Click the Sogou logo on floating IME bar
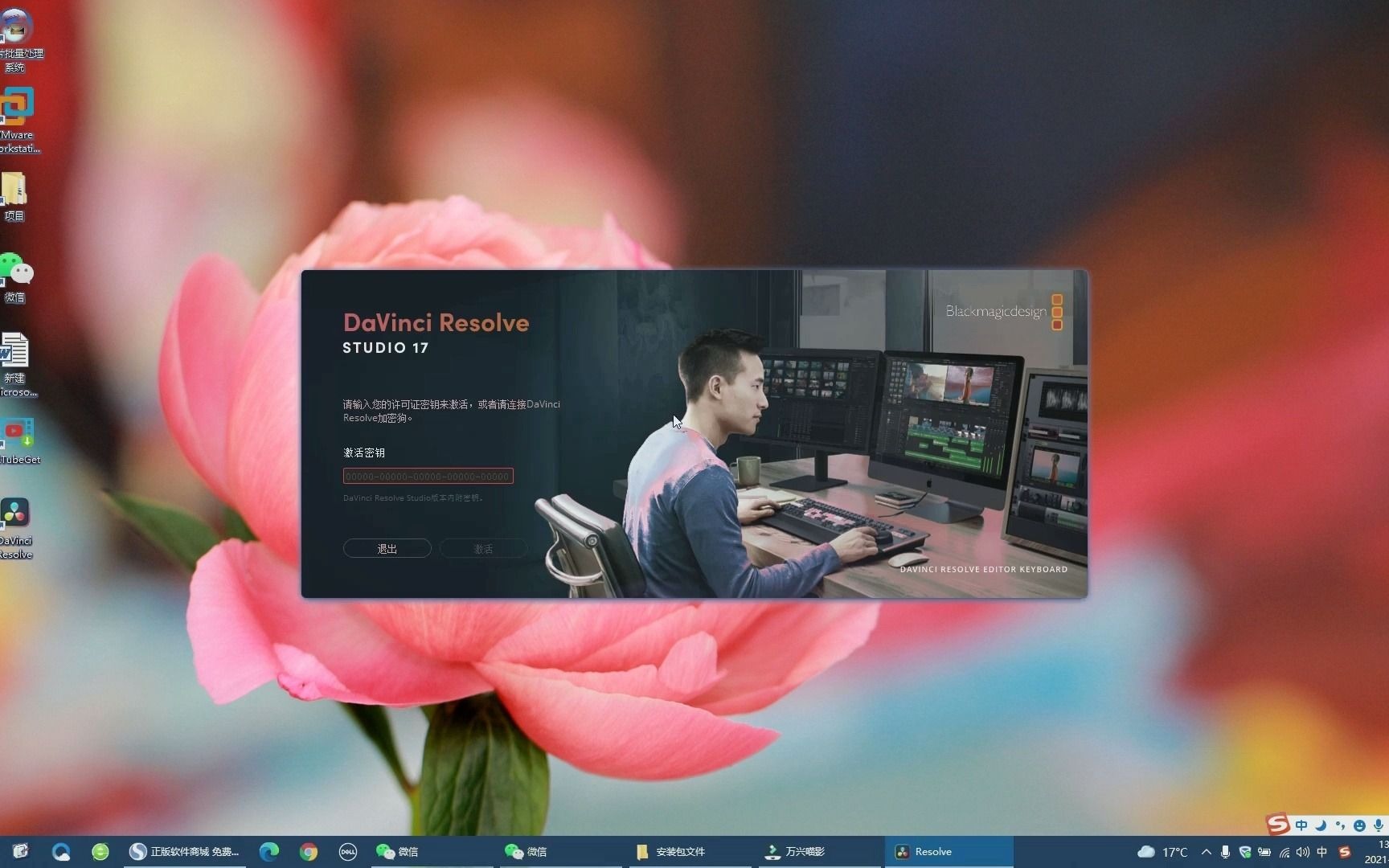 (1278, 825)
